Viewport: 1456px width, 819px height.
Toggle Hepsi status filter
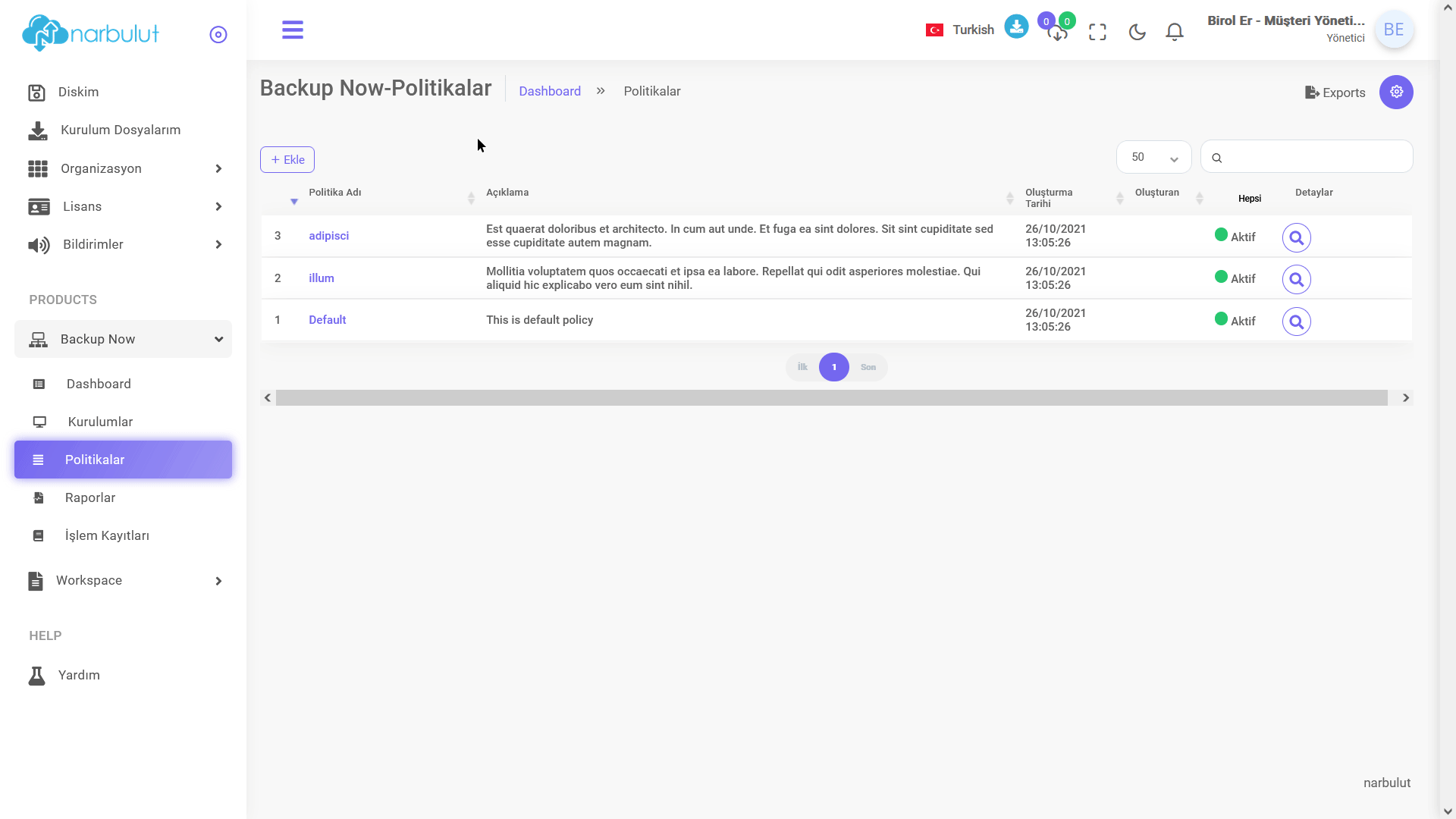(x=1249, y=199)
